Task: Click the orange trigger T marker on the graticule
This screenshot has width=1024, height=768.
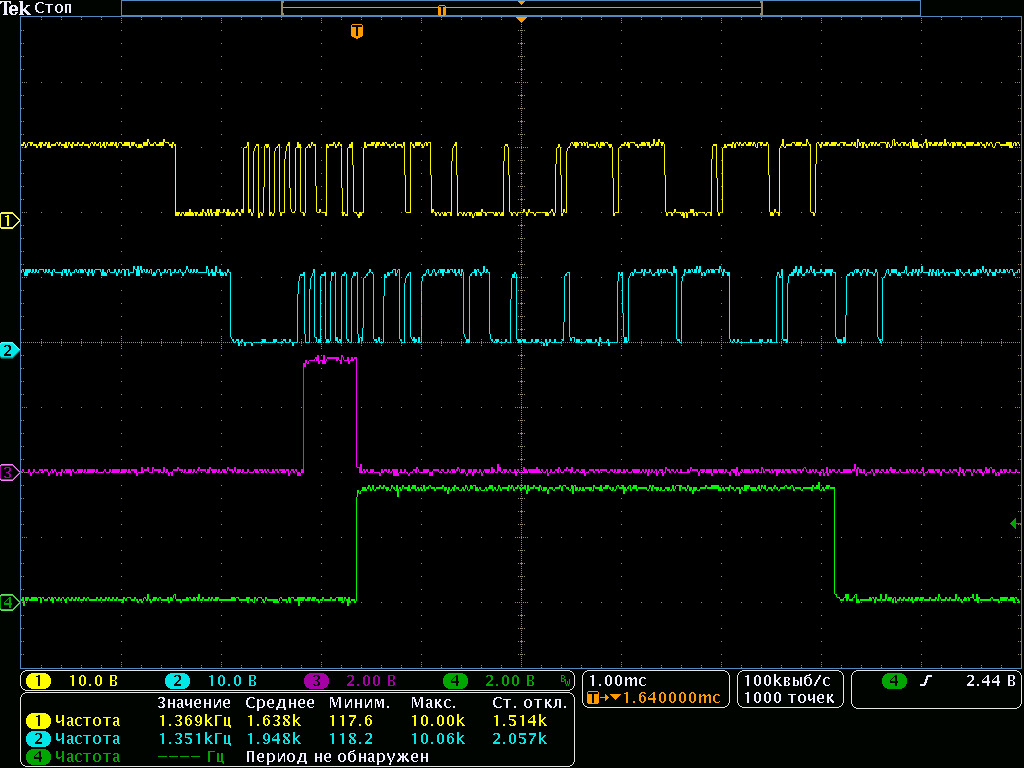Action: 357,32
